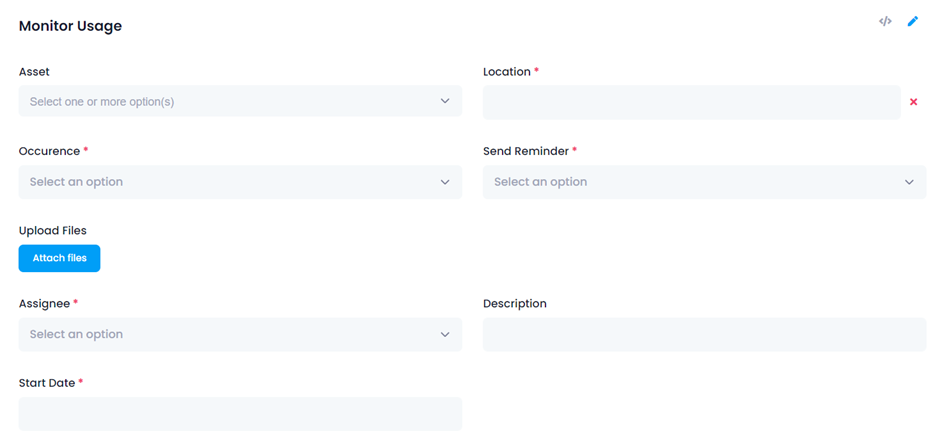Click the Upload Files label
Viewport: 940px width, 438px height.
53,231
